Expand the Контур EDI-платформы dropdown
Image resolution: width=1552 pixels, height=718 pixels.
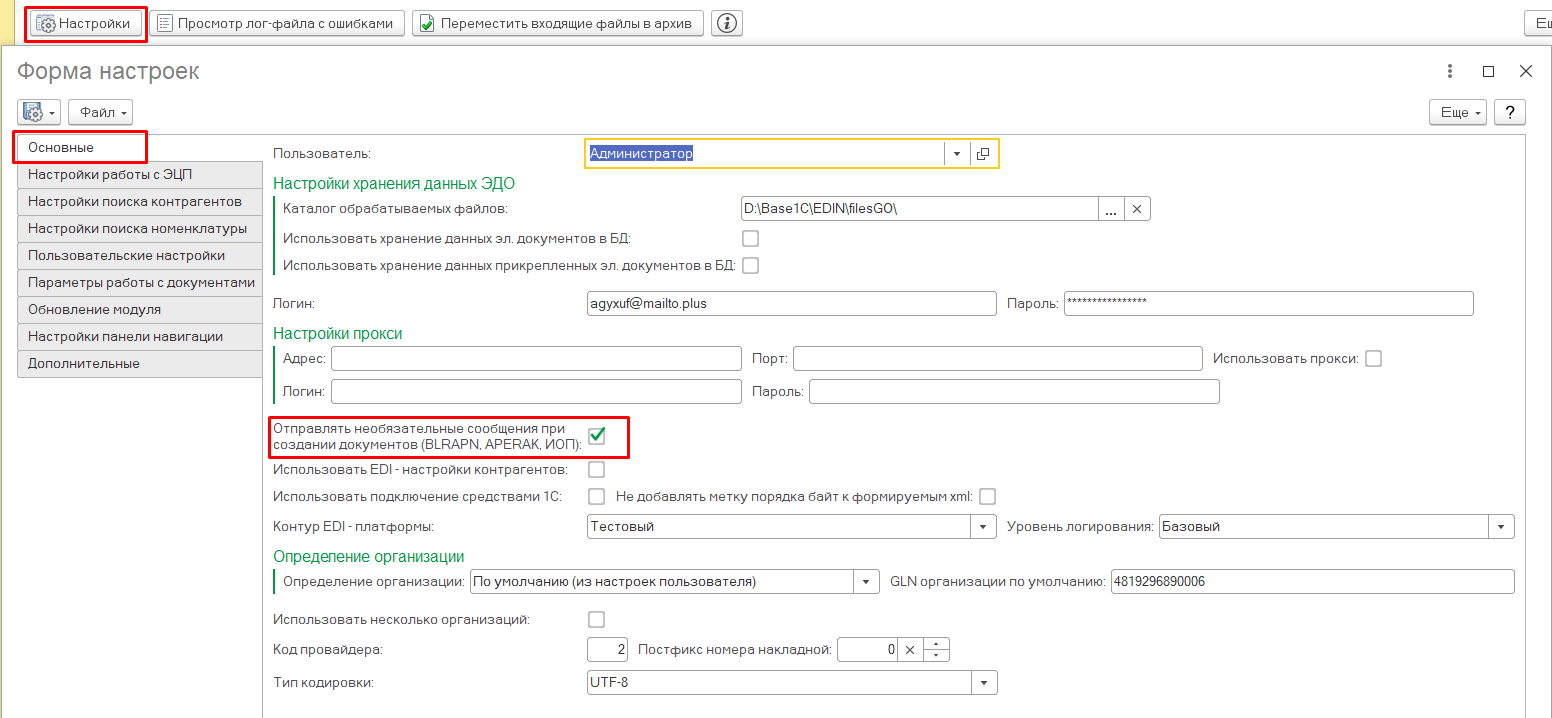pos(984,527)
